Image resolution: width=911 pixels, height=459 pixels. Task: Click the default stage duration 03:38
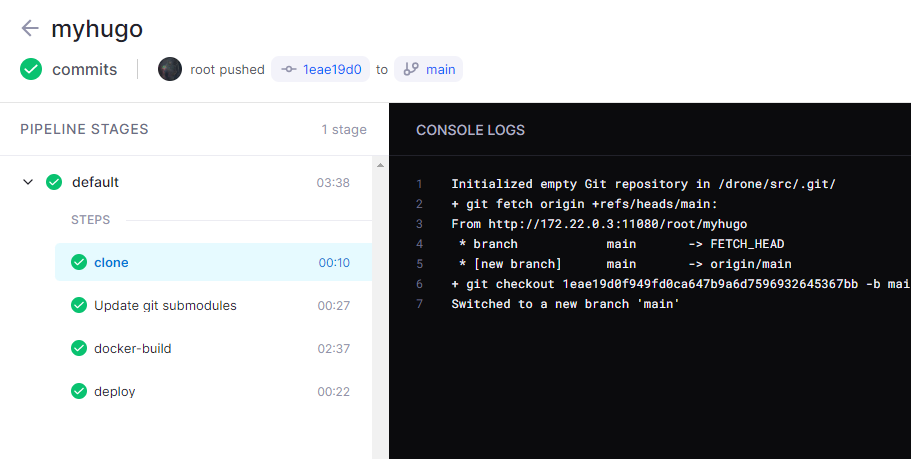pyautogui.click(x=333, y=183)
